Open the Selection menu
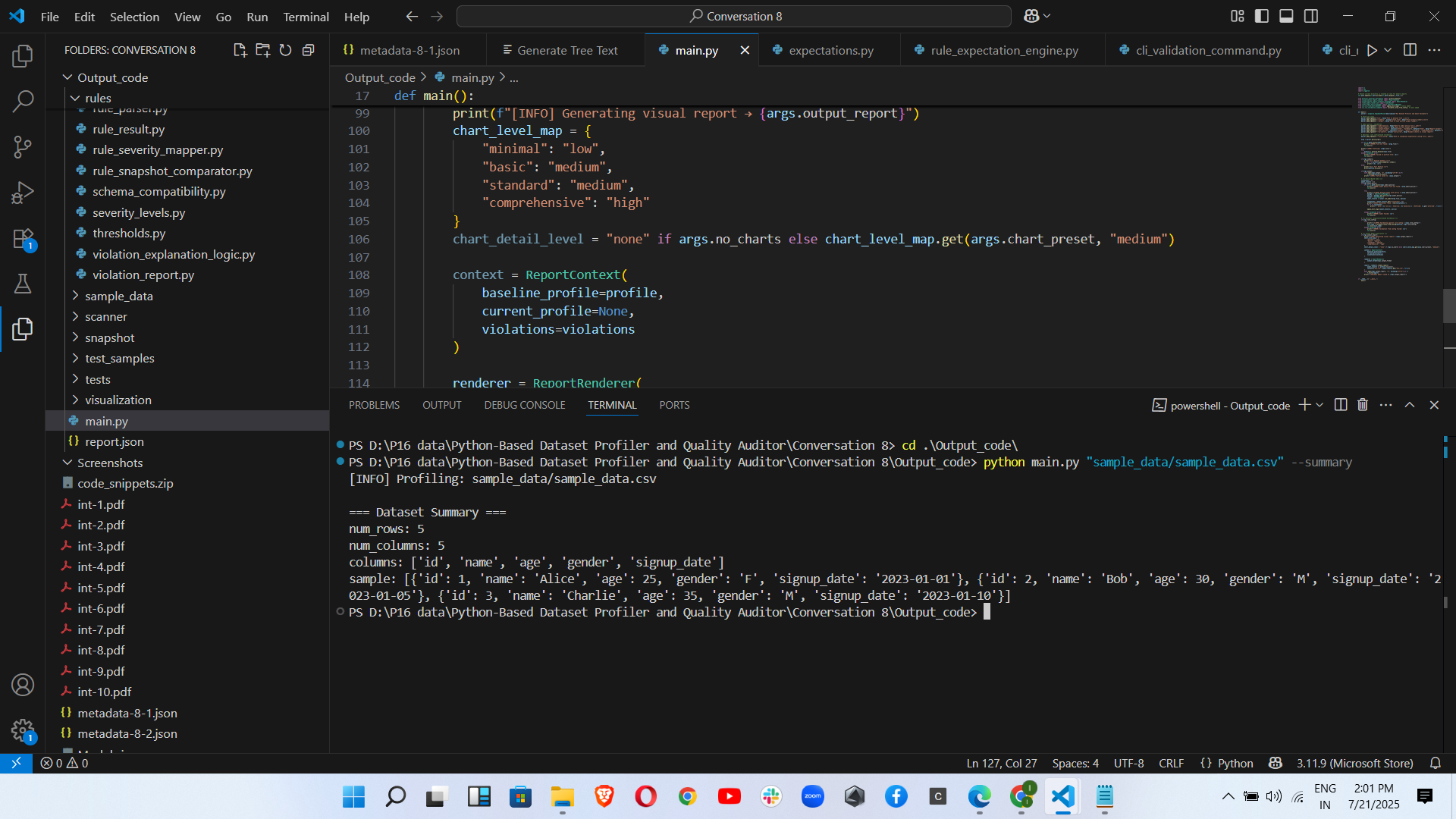The image size is (1456, 819). coord(134,16)
